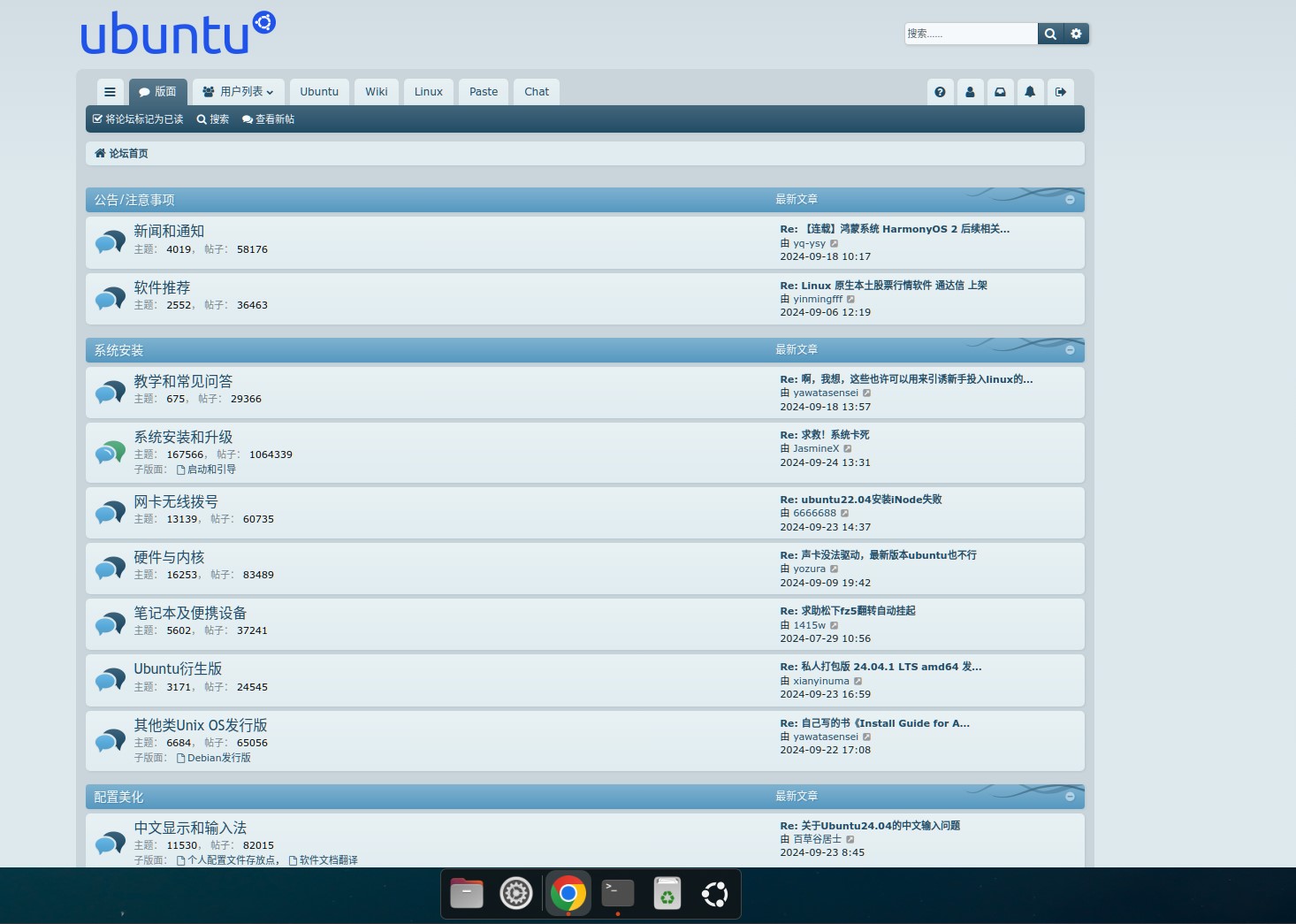Click the forum icon beside 硬件与内核

pyautogui.click(x=111, y=568)
